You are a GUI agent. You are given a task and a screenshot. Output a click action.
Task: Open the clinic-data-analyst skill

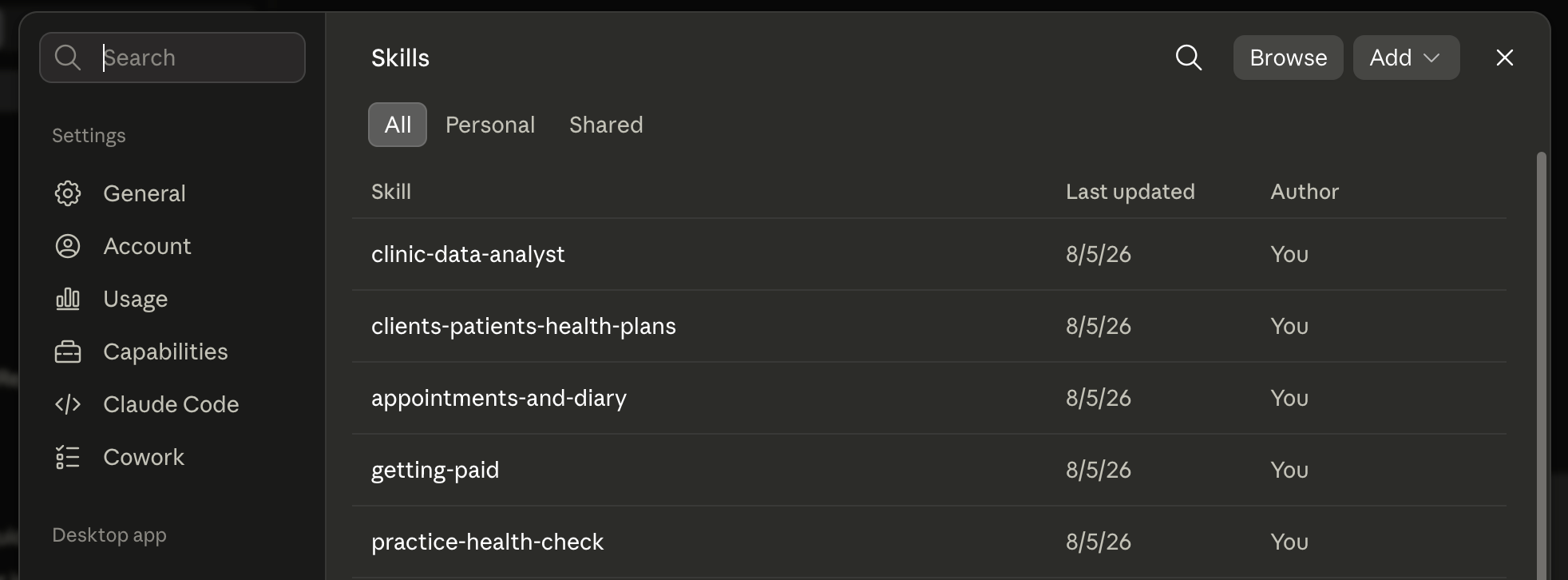(x=929, y=254)
